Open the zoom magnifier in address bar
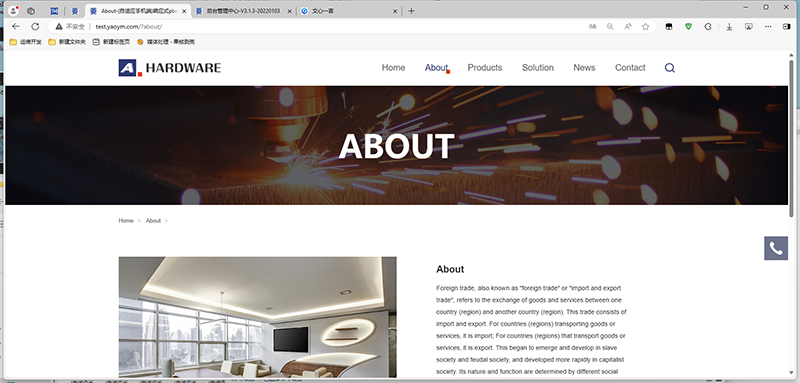The height and width of the screenshot is (383, 800). point(610,27)
